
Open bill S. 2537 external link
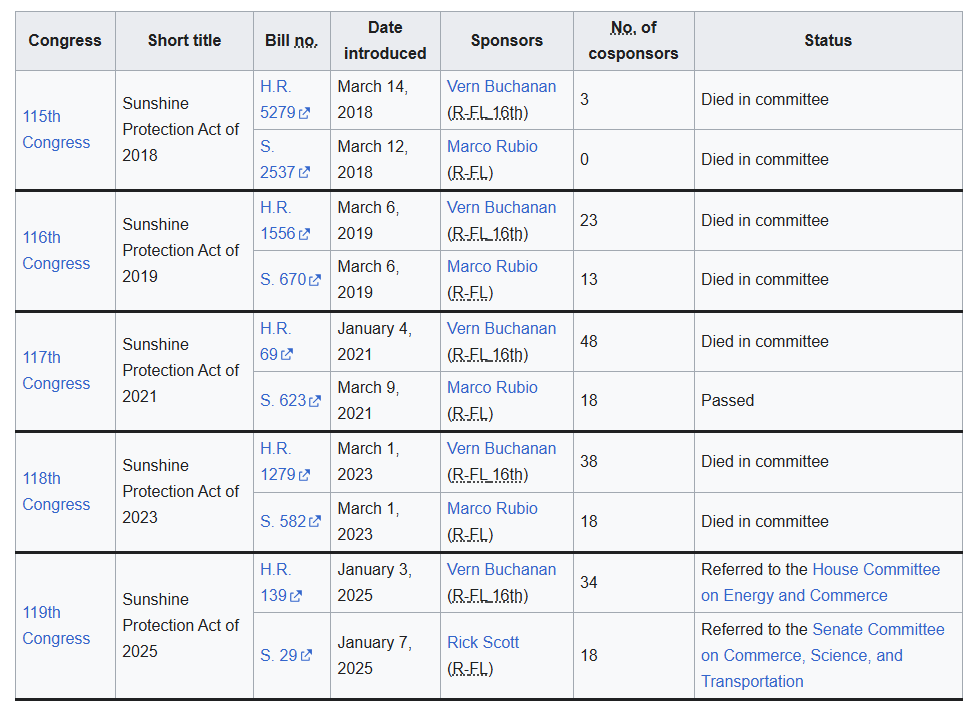pyautogui.click(x=285, y=159)
